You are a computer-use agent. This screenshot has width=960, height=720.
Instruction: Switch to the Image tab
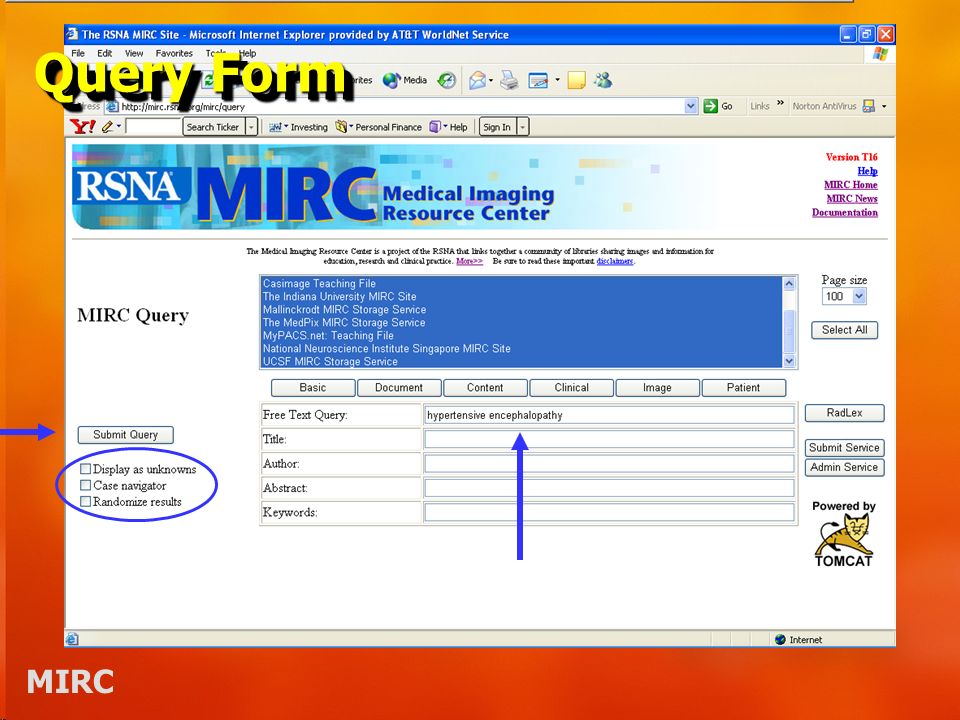click(x=658, y=388)
